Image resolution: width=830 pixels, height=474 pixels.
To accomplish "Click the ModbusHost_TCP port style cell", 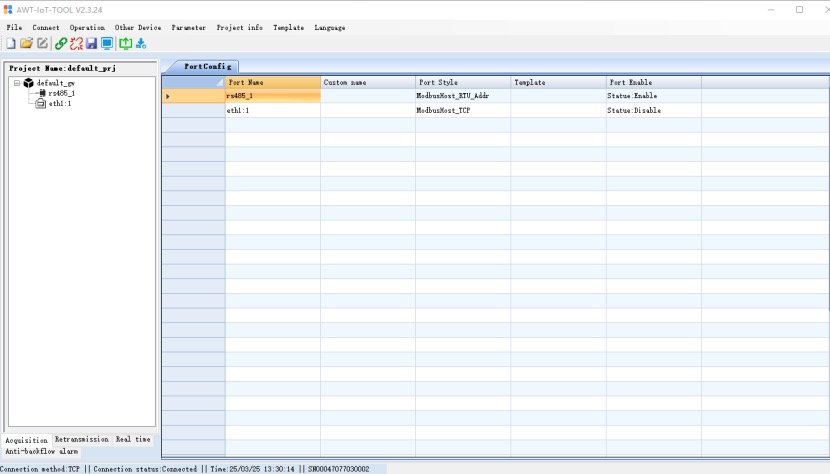I will coord(463,110).
